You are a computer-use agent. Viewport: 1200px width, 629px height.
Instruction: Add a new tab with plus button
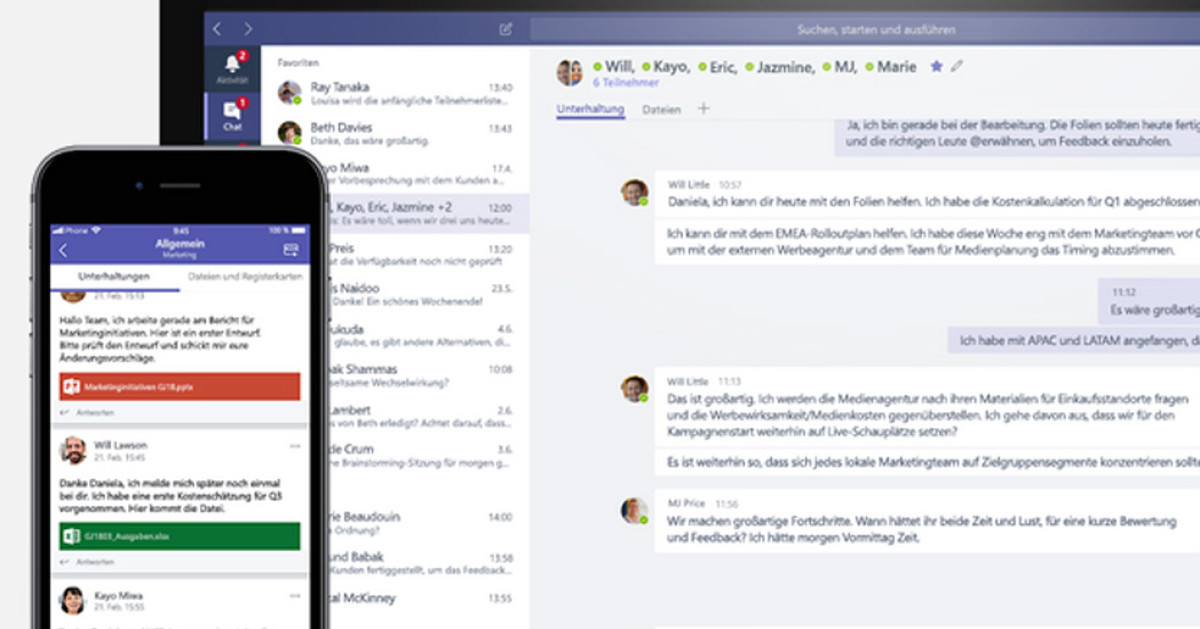703,109
